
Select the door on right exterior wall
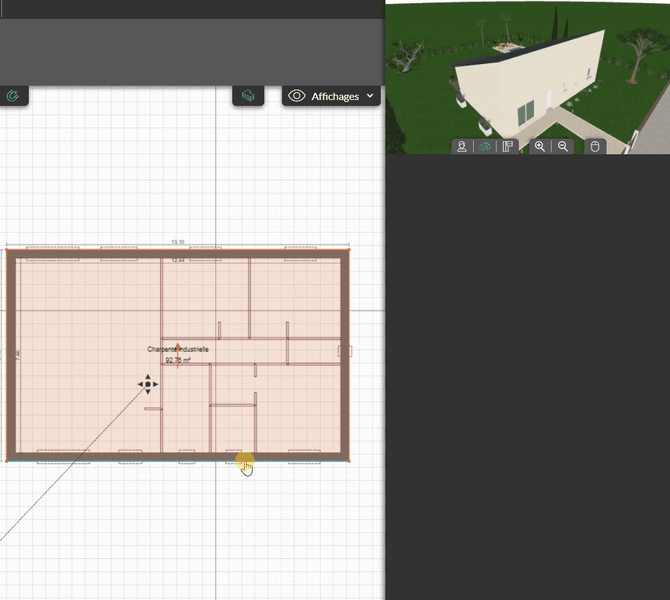pyautogui.click(x=346, y=351)
